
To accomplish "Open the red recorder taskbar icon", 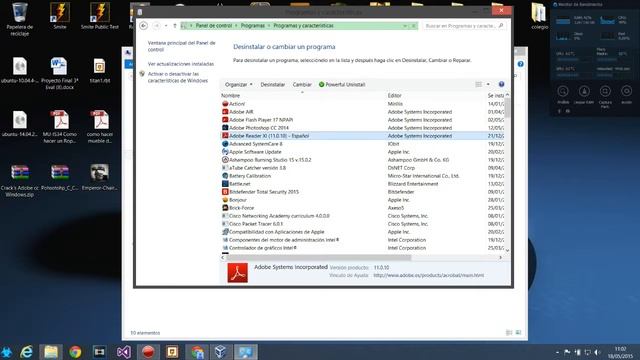I will tap(148, 352).
